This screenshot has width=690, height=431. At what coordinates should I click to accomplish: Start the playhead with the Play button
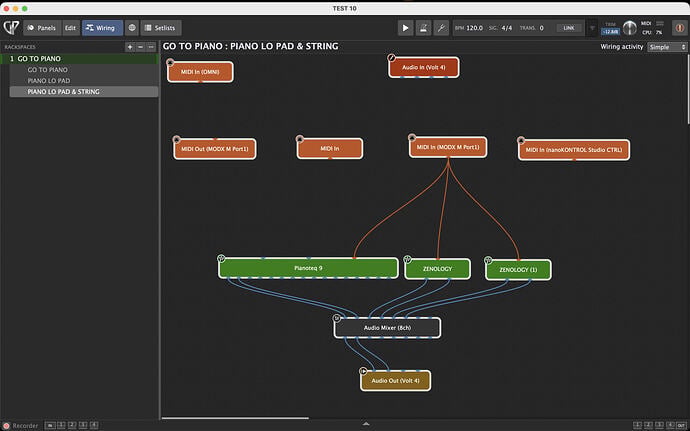(x=405, y=28)
